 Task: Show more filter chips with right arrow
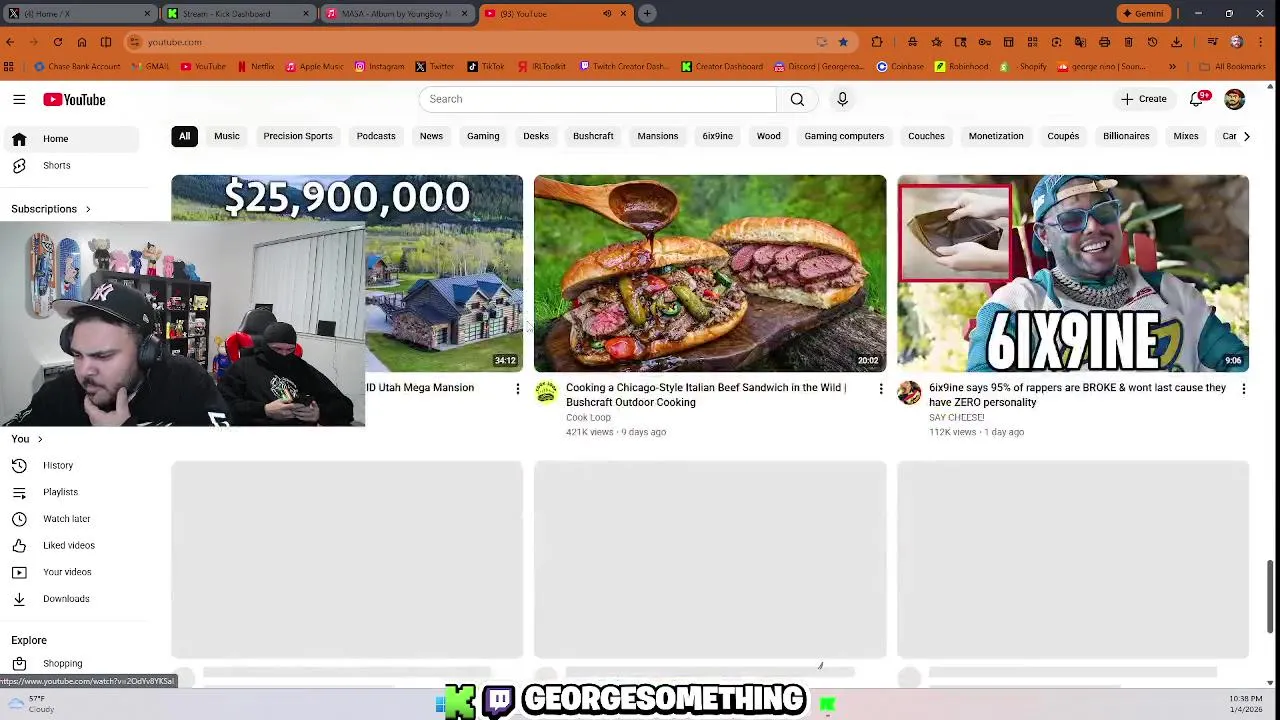click(x=1246, y=136)
